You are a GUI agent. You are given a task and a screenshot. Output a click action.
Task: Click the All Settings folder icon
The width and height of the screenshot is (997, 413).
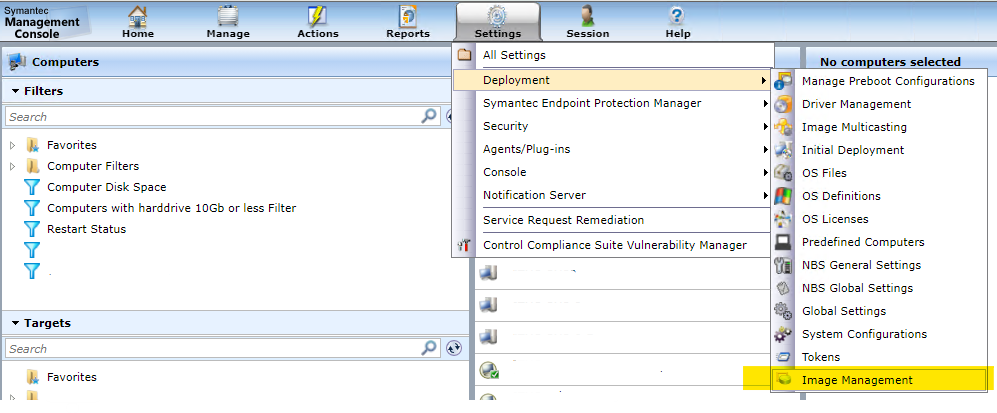click(464, 55)
